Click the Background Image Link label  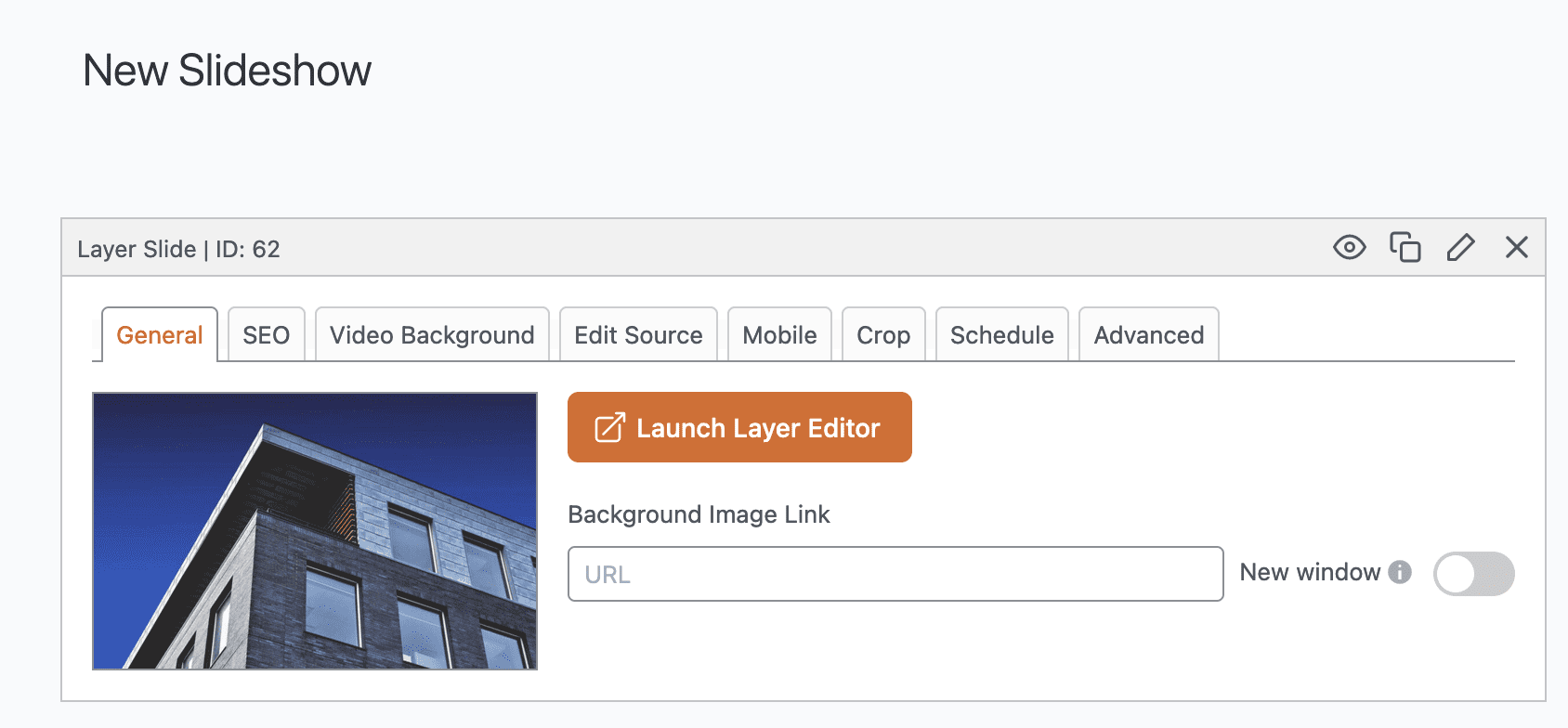(699, 514)
